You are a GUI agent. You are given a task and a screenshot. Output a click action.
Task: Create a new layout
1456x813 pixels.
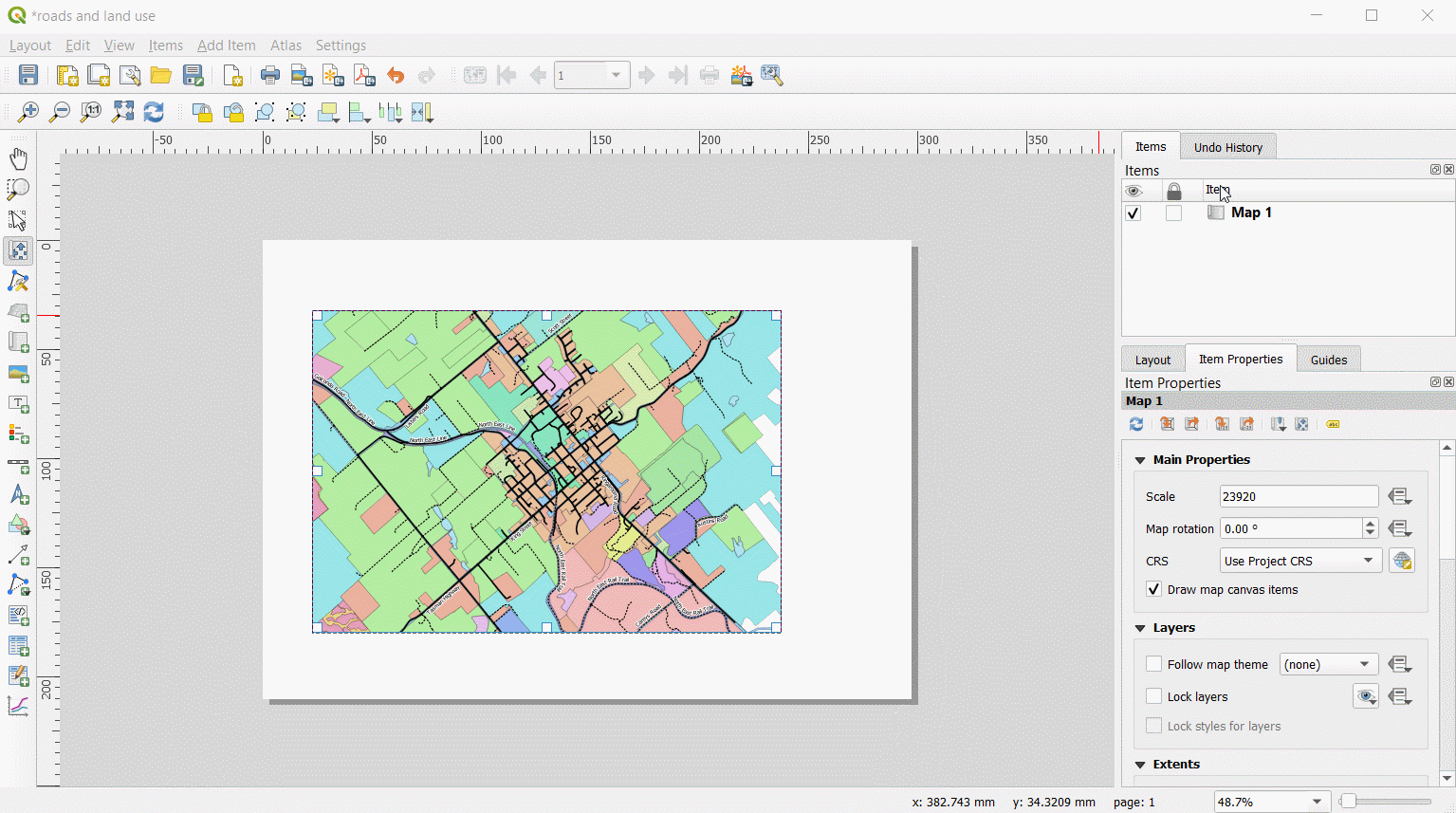pos(67,76)
